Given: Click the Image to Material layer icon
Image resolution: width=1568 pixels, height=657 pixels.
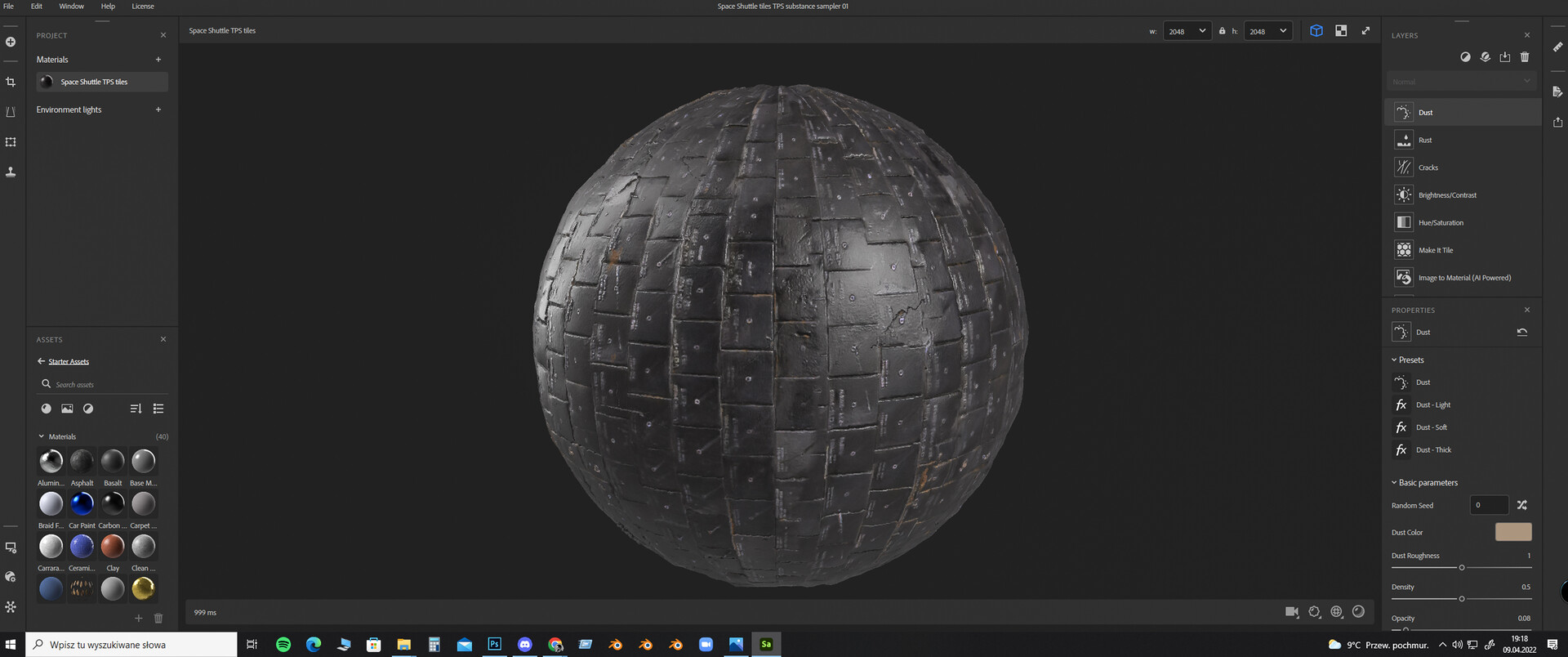Looking at the screenshot, I should click(1403, 278).
